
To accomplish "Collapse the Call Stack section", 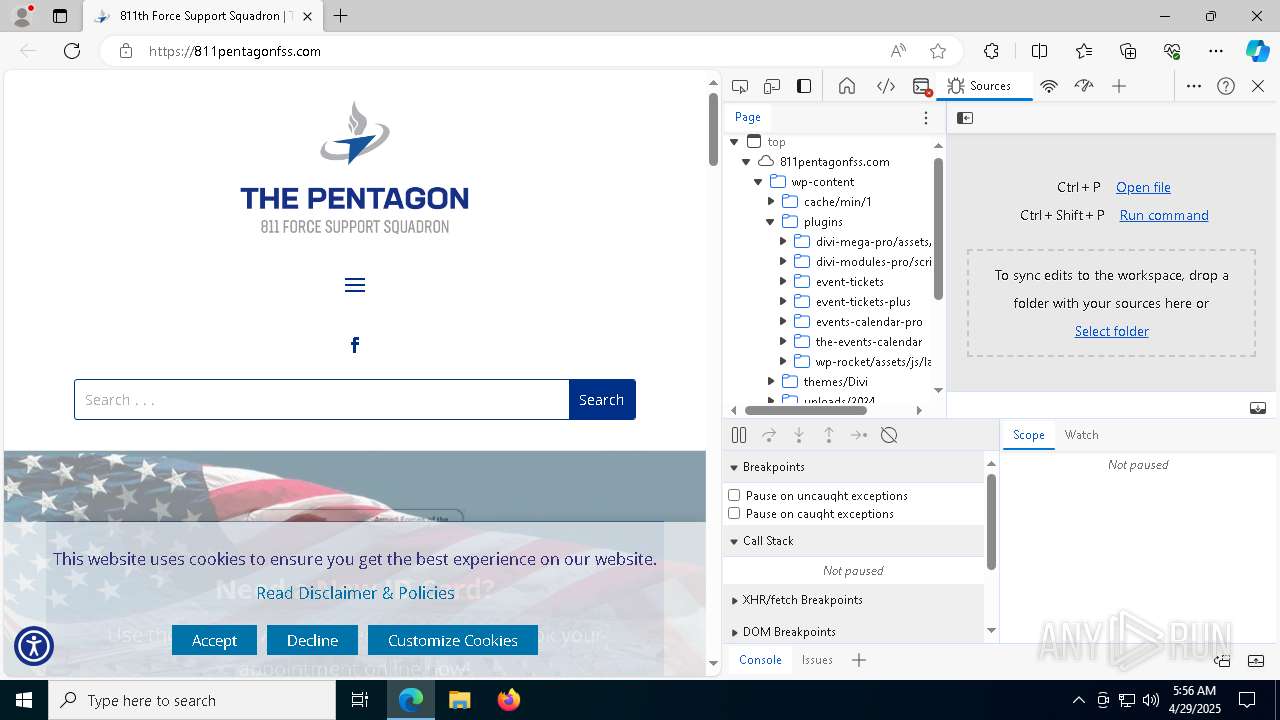I will pyautogui.click(x=853, y=541).
